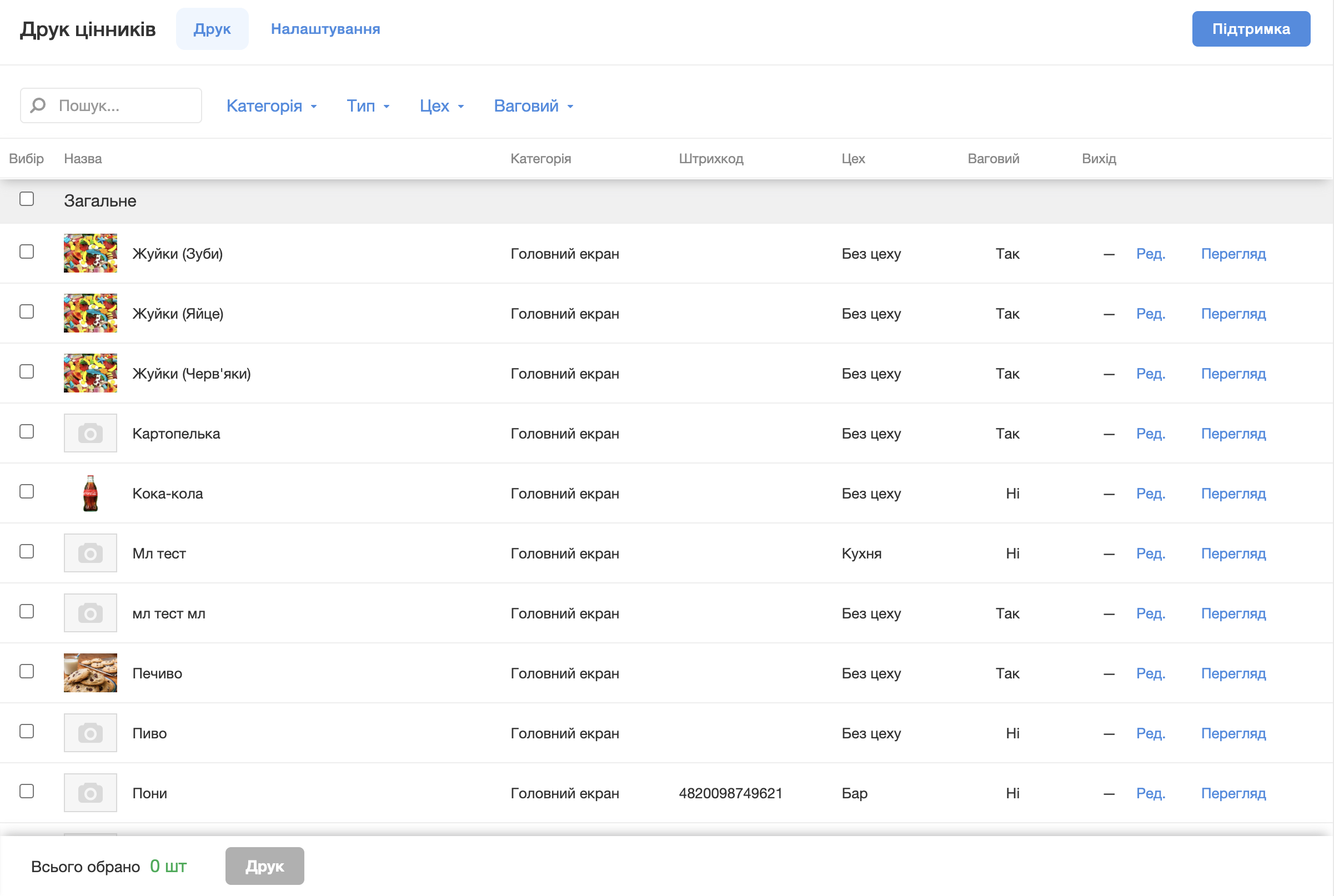1334x896 pixels.
Task: Click the Картопелька camera placeholder icon
Action: pos(91,433)
